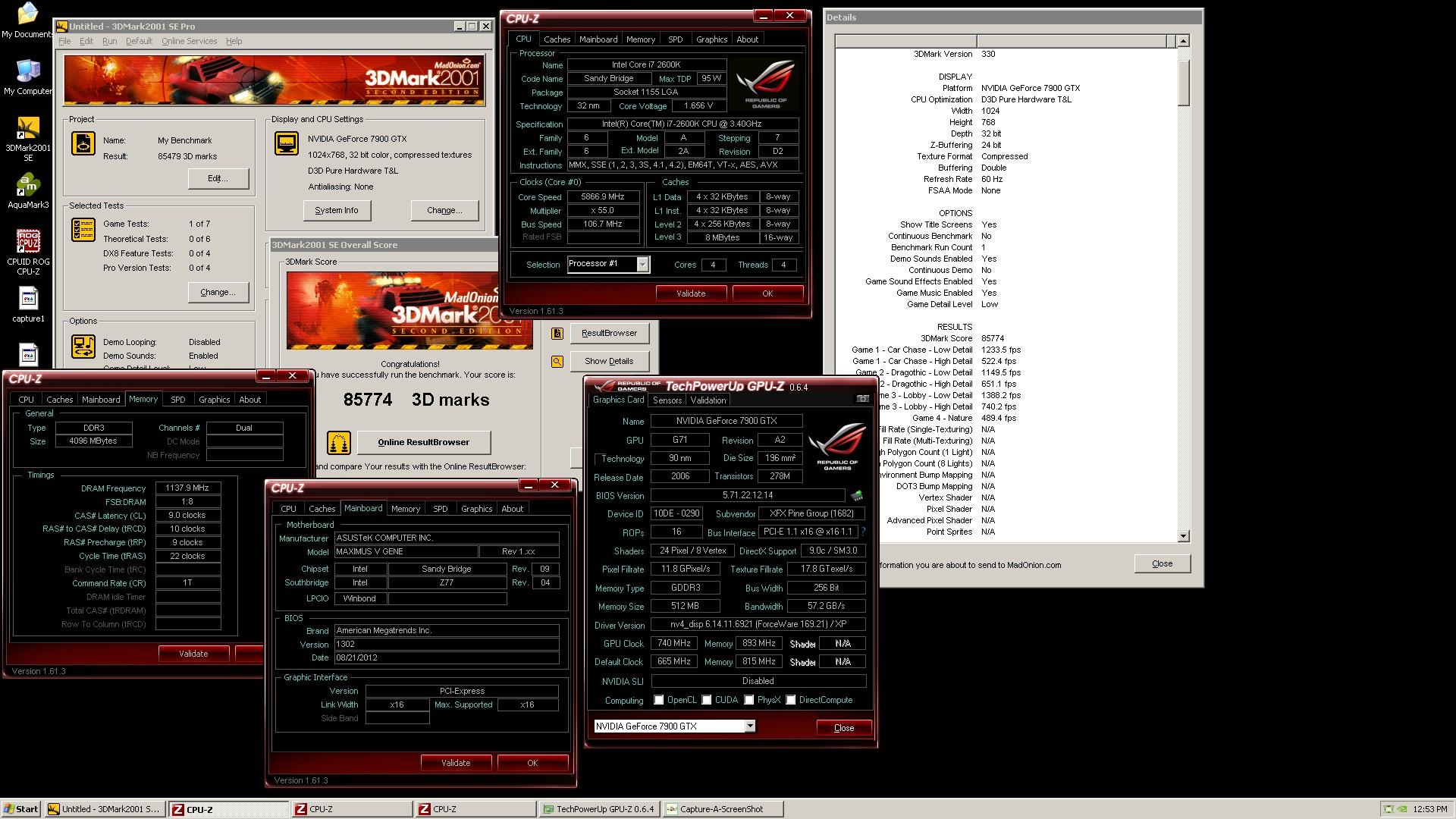Switch to the Sensors tab in GPU-Z
Viewport: 1456px width, 819px height.
click(x=667, y=400)
